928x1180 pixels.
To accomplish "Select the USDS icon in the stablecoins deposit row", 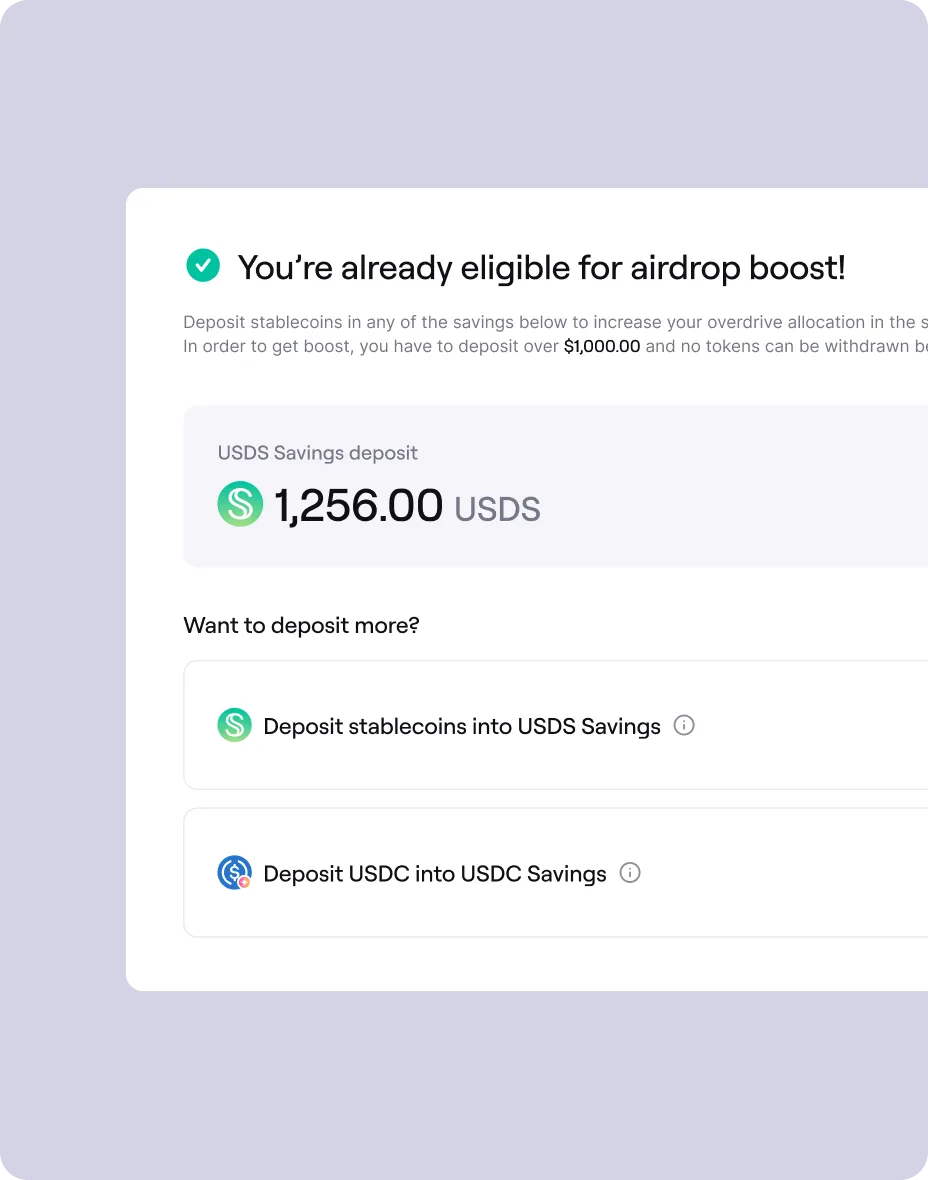I will click(x=234, y=725).
